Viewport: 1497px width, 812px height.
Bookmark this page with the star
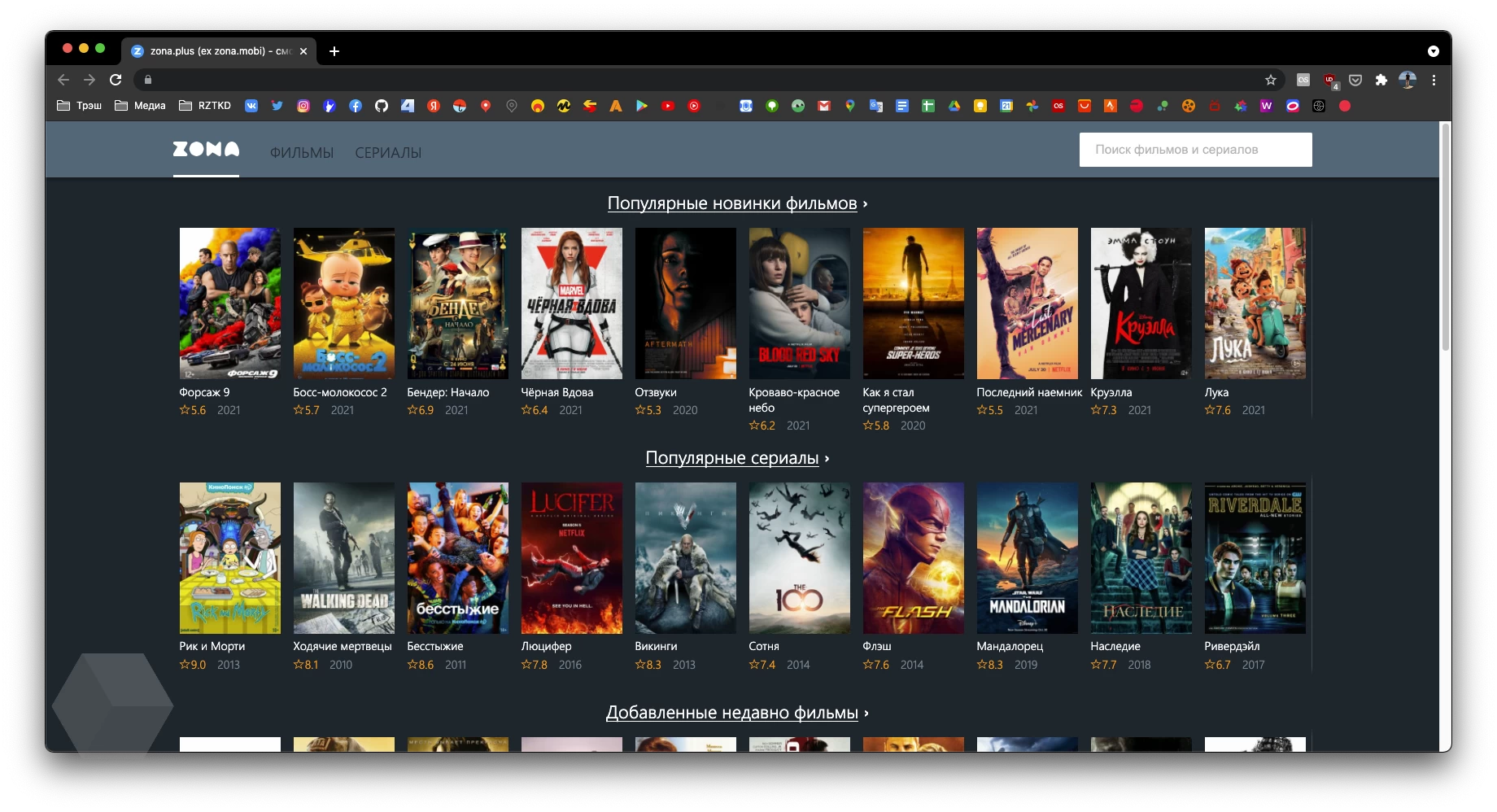tap(1271, 80)
